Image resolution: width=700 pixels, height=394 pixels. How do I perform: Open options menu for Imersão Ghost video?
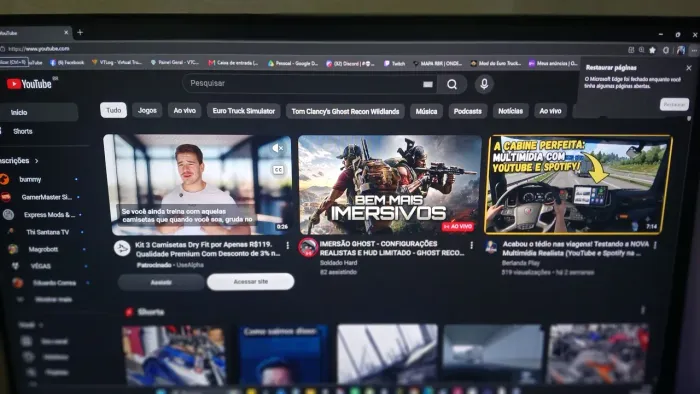471,245
